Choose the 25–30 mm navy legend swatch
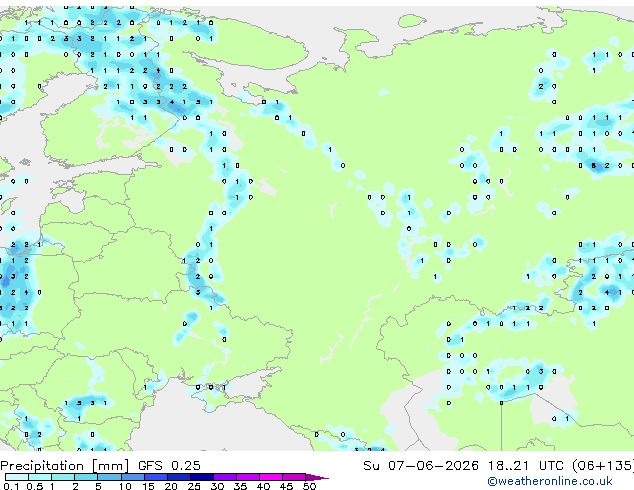Image resolution: width=634 pixels, height=490 pixels. coord(201,477)
